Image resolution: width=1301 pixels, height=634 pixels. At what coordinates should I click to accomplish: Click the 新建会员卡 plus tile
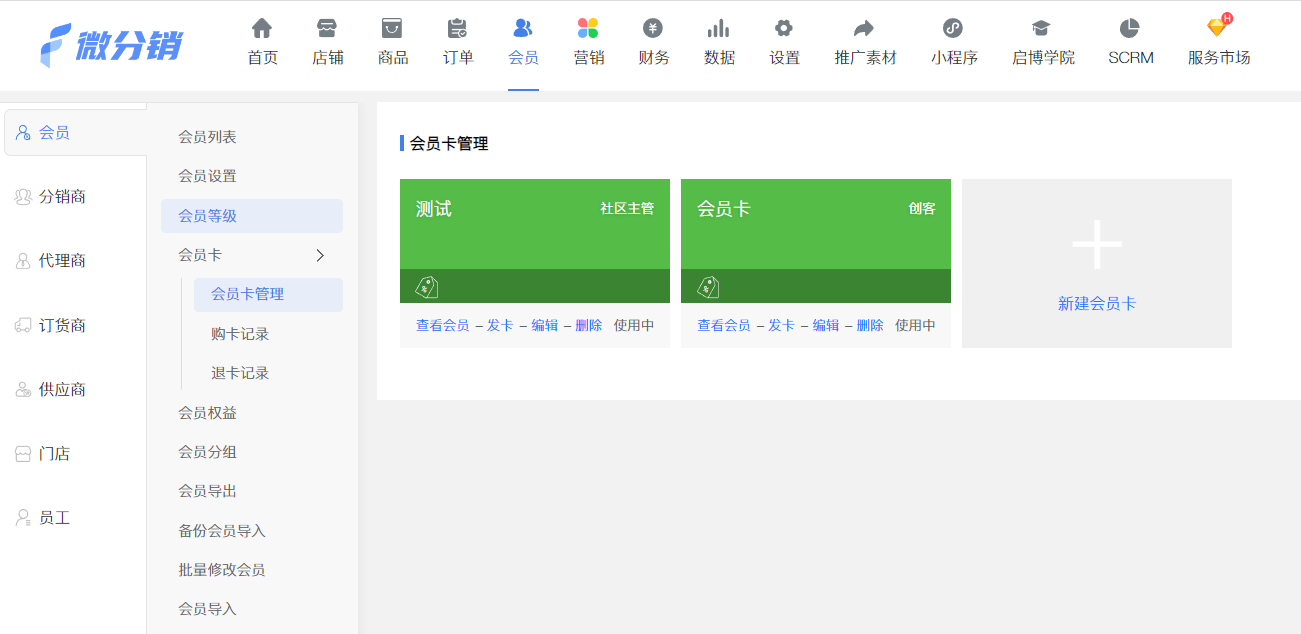pos(1096,264)
